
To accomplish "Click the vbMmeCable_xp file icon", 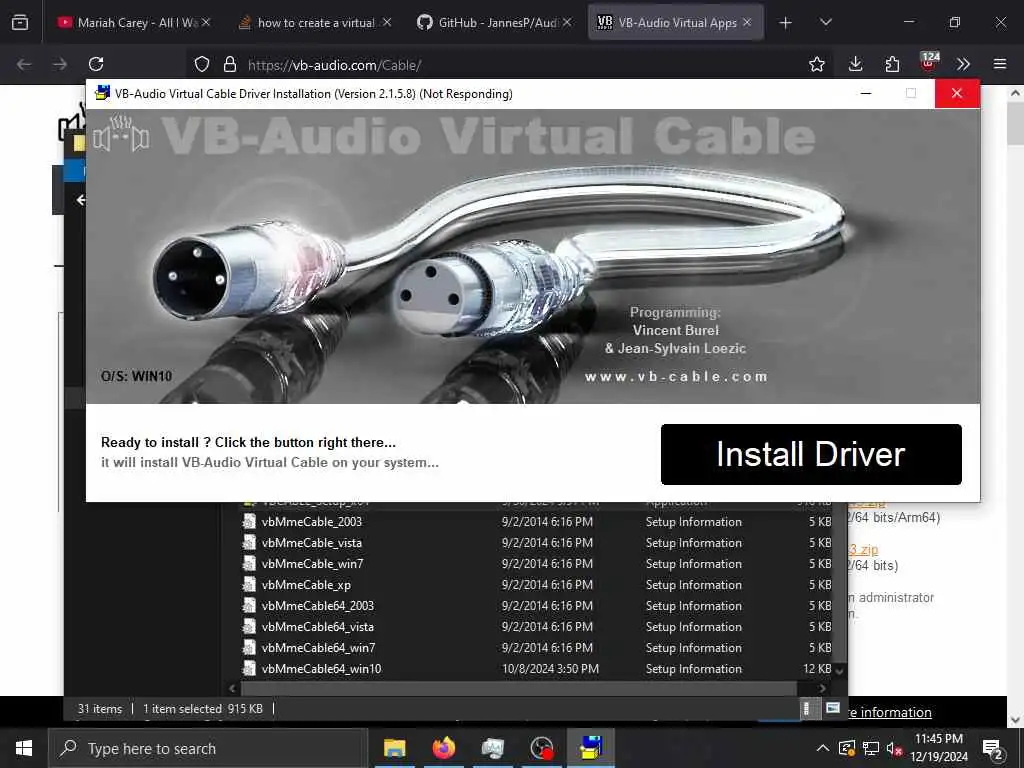I will pyautogui.click(x=249, y=584).
